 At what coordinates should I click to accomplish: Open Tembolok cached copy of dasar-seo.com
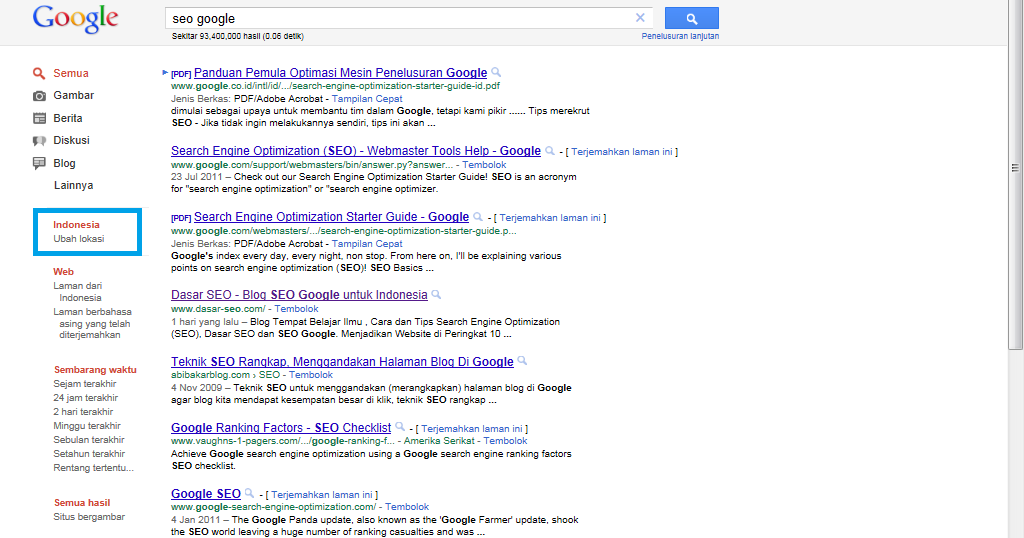tap(296, 309)
